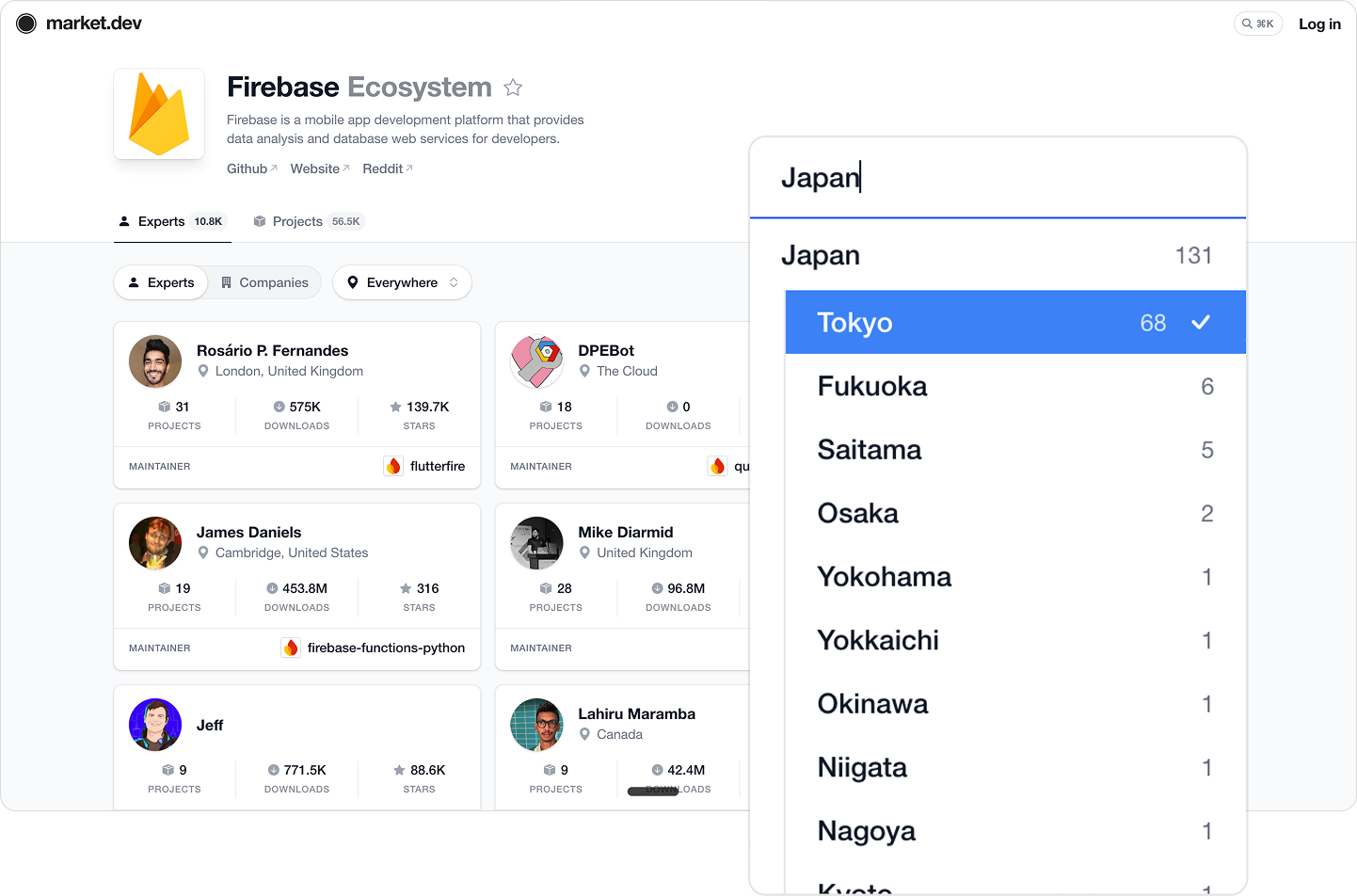Choose Osaka from the city list
Image resolution: width=1357 pixels, height=896 pixels.
click(1015, 513)
